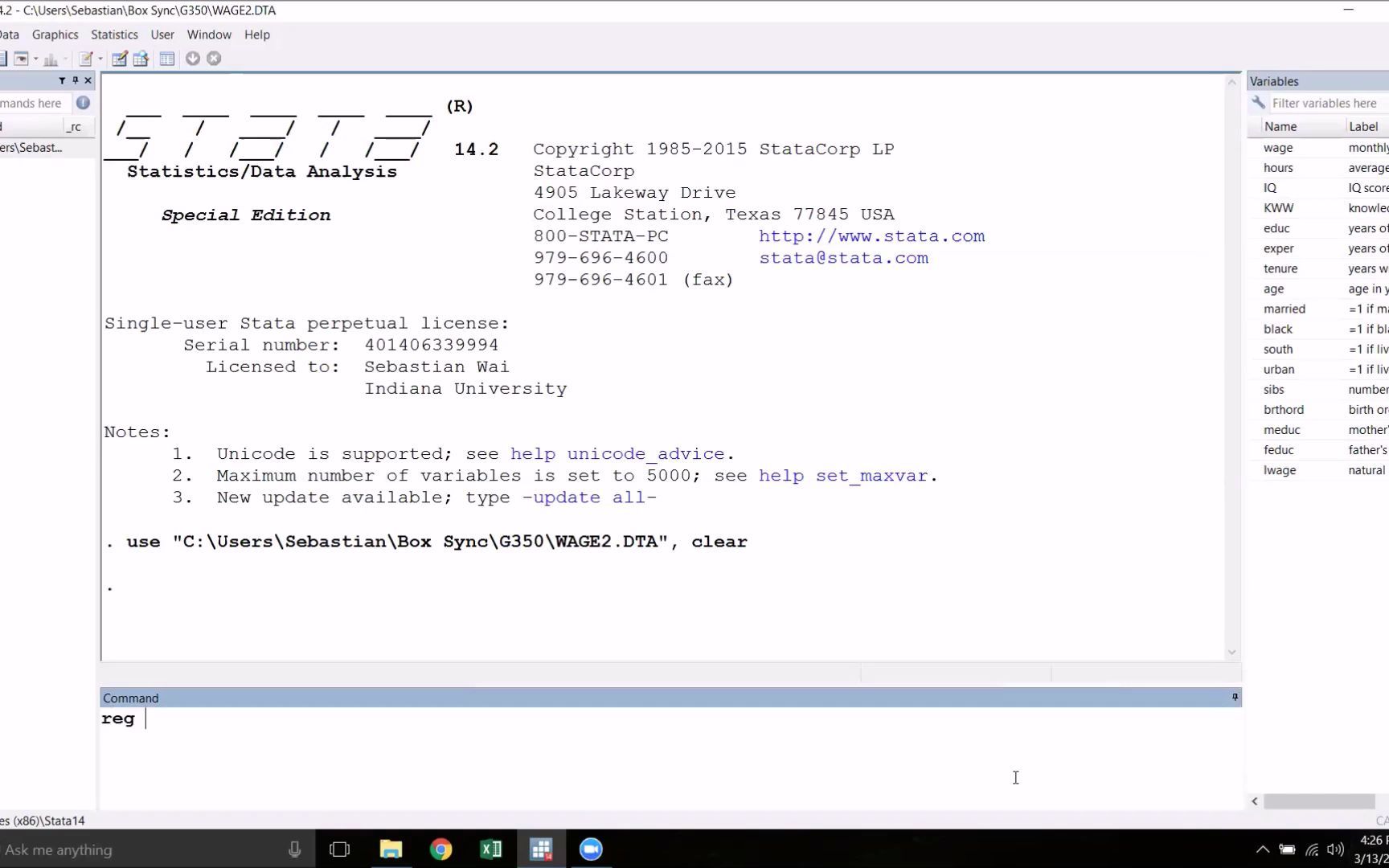Click Variables panel horizontal scrollbar thumb
Image resolution: width=1389 pixels, height=868 pixels.
click(x=1319, y=801)
